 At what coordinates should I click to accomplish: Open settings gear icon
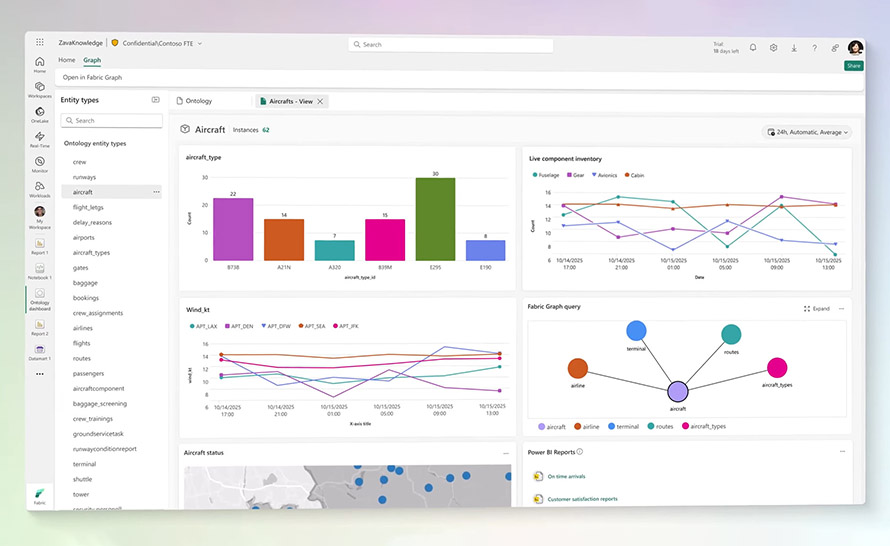(774, 48)
